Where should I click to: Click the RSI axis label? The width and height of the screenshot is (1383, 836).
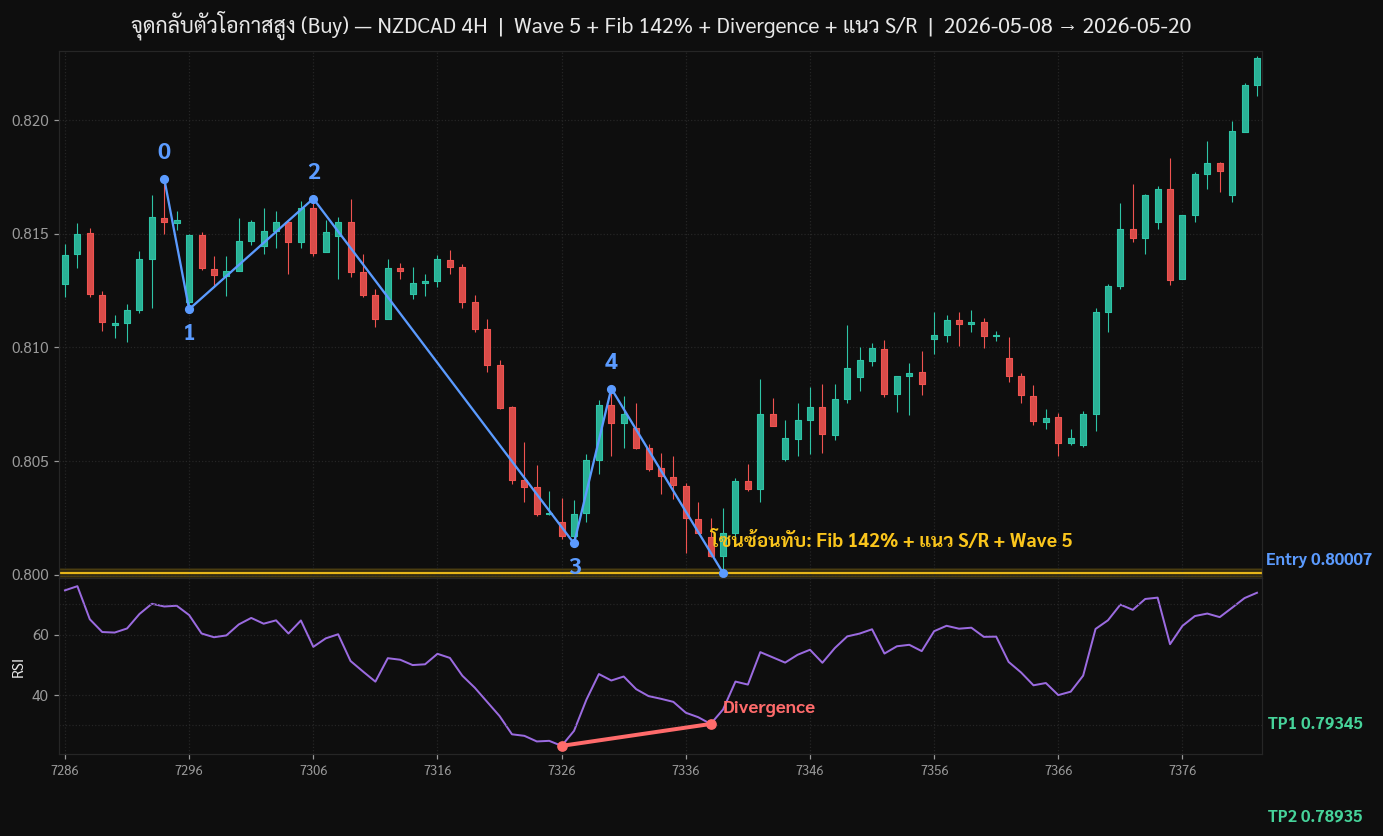pyautogui.click(x=18, y=668)
